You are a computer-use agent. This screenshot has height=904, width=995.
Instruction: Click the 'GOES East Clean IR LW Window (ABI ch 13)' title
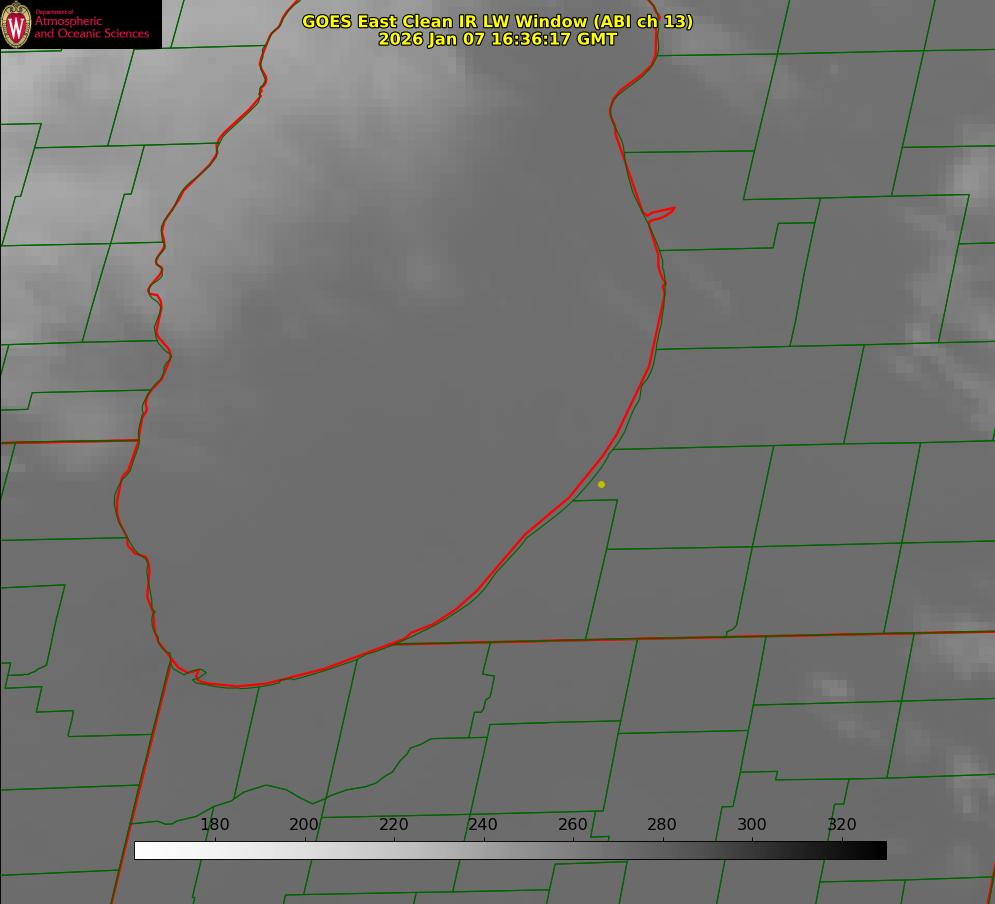pyautogui.click(x=498, y=21)
